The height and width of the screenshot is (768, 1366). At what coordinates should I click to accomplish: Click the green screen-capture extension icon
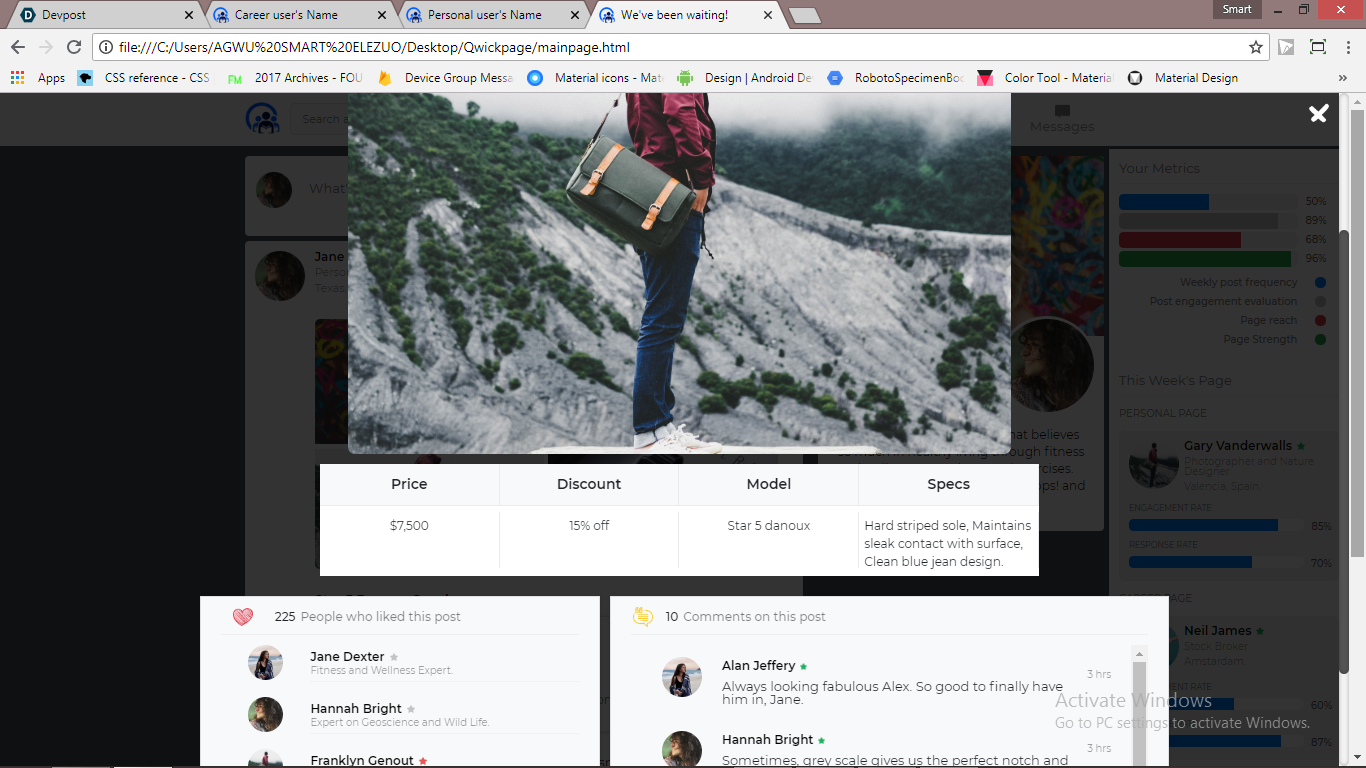(1318, 47)
